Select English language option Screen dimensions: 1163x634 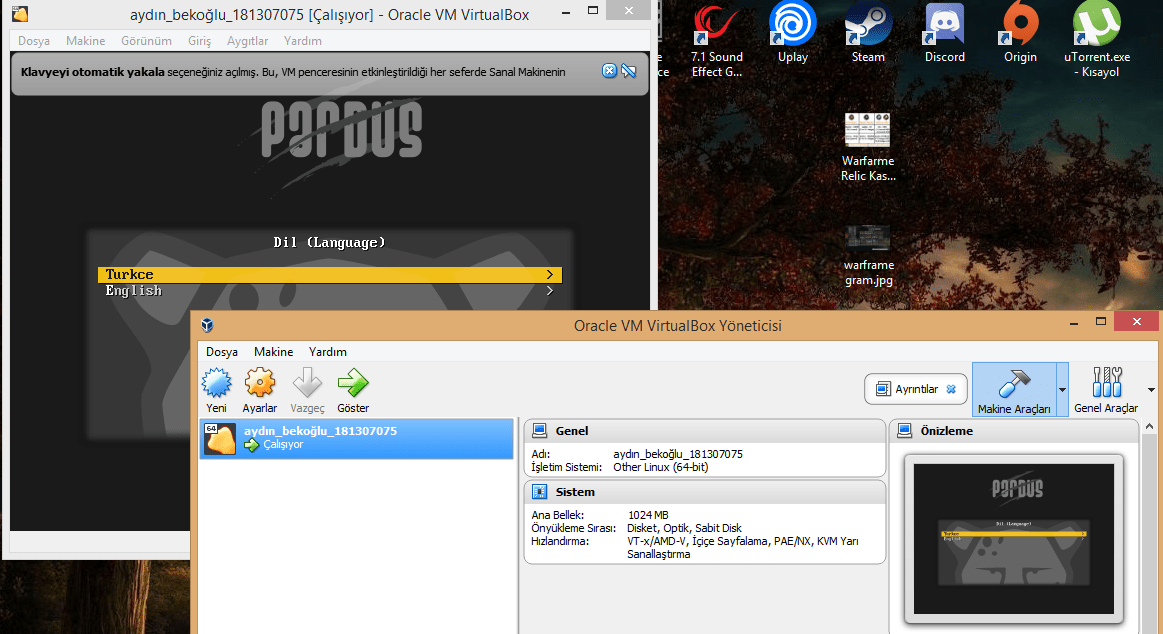(330, 291)
